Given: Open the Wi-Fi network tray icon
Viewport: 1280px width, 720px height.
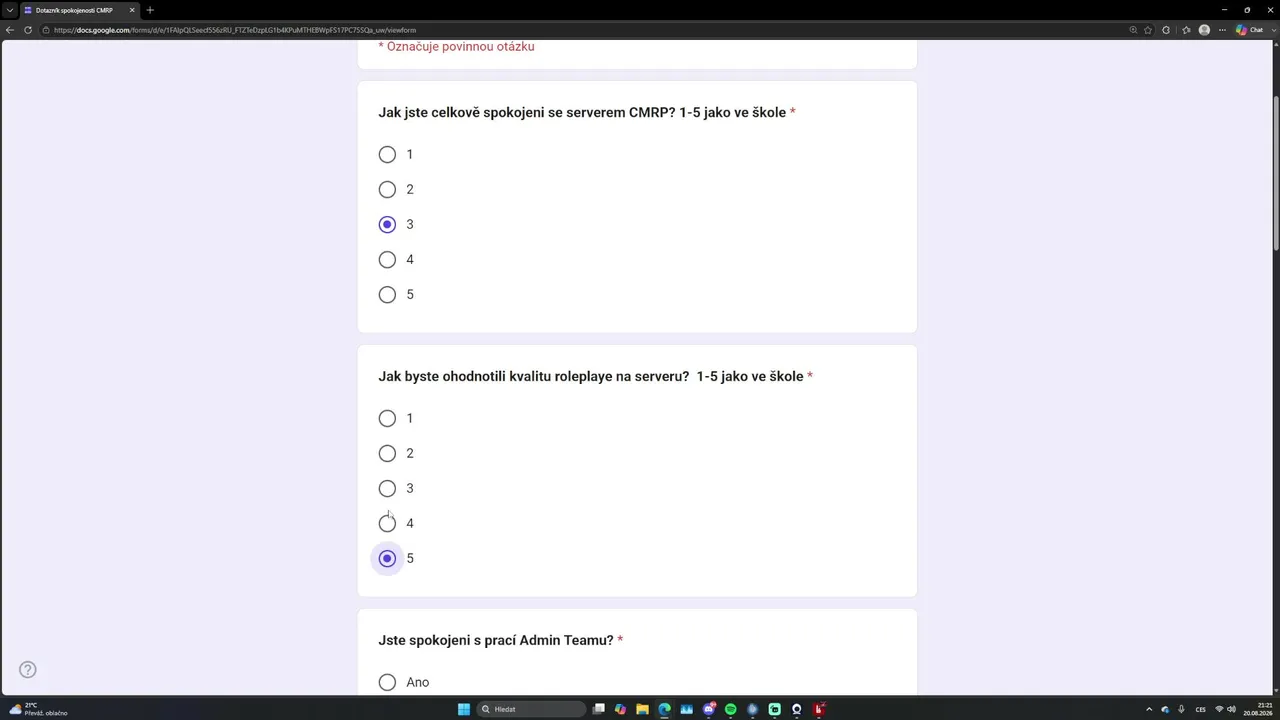Looking at the screenshot, I should (1219, 709).
